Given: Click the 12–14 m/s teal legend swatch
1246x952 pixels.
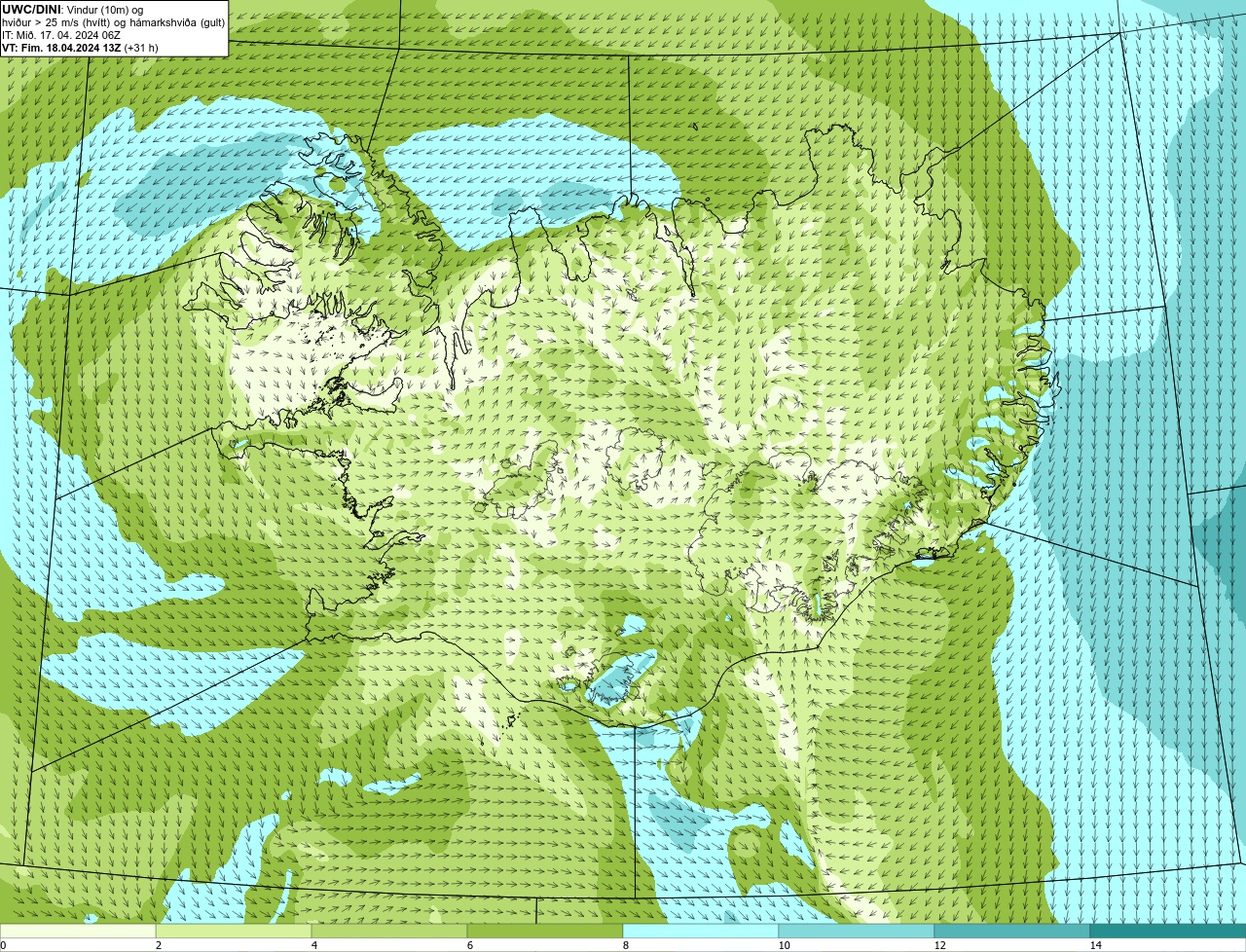Looking at the screenshot, I should click(x=1012, y=931).
